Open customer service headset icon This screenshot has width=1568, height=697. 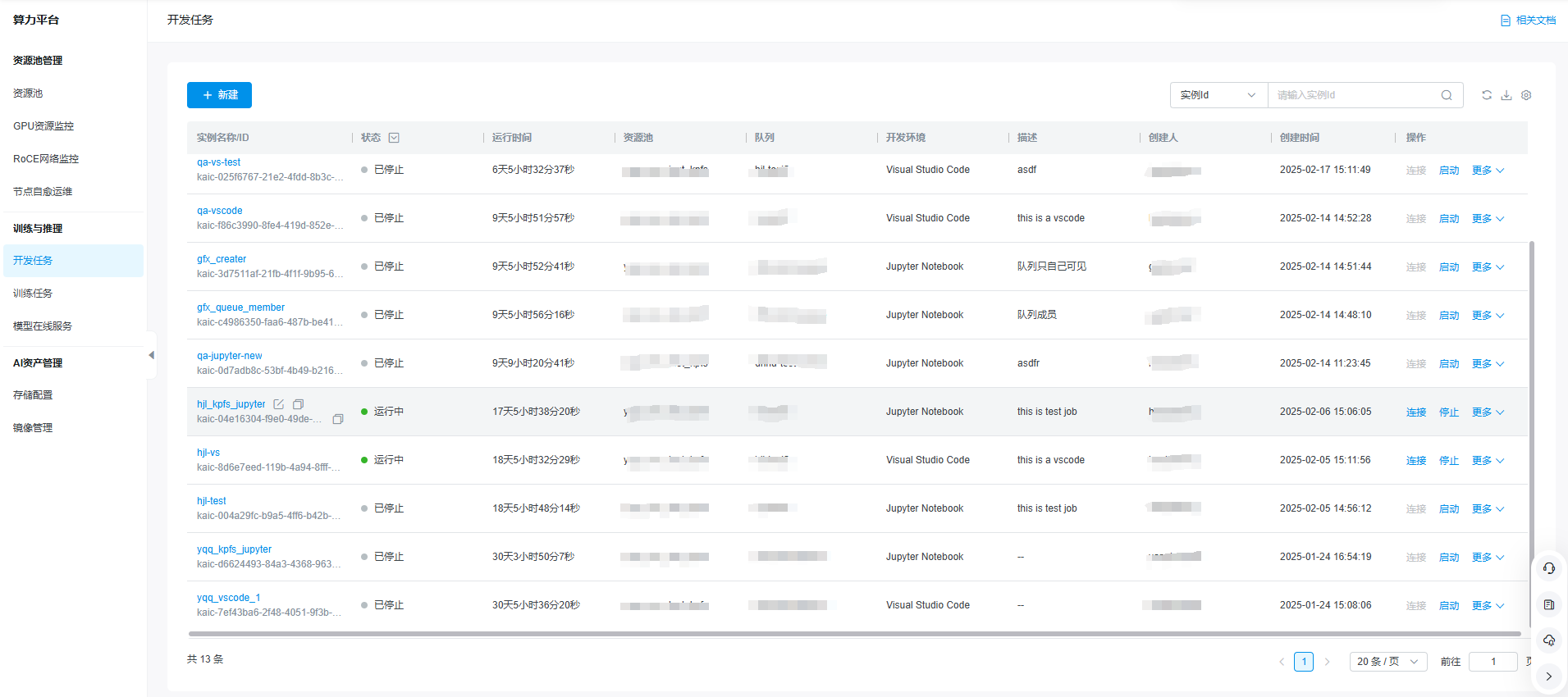[1548, 568]
